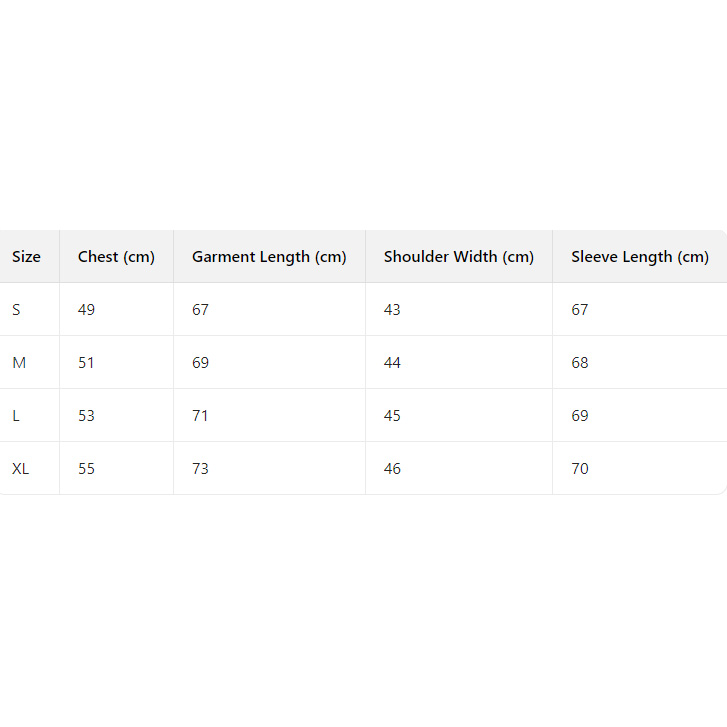Select garment length value 71
This screenshot has width=727, height=727.
(x=201, y=416)
